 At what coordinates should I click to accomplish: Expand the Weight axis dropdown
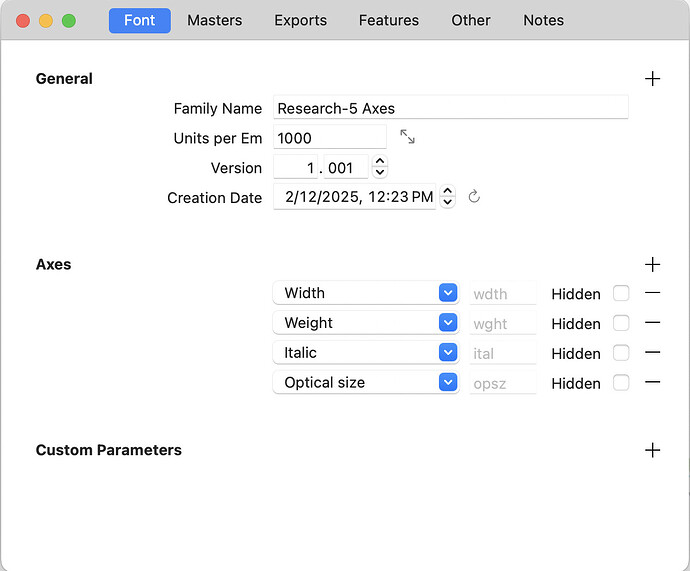coord(447,323)
